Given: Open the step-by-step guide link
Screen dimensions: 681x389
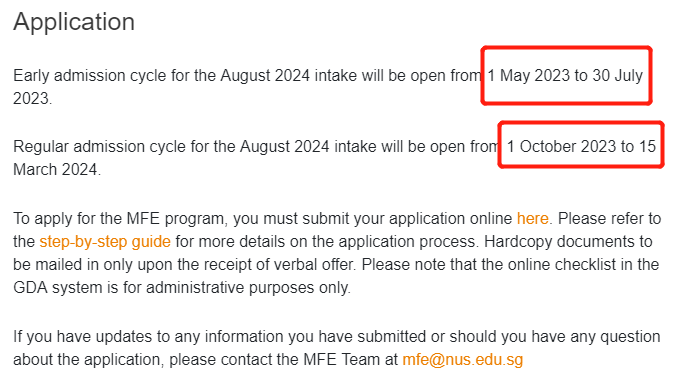Looking at the screenshot, I should pos(105,242).
